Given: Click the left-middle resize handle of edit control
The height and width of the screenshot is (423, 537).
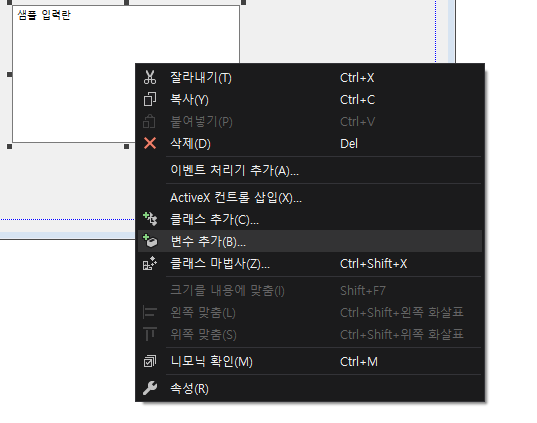Looking at the screenshot, I should tap(10, 74).
